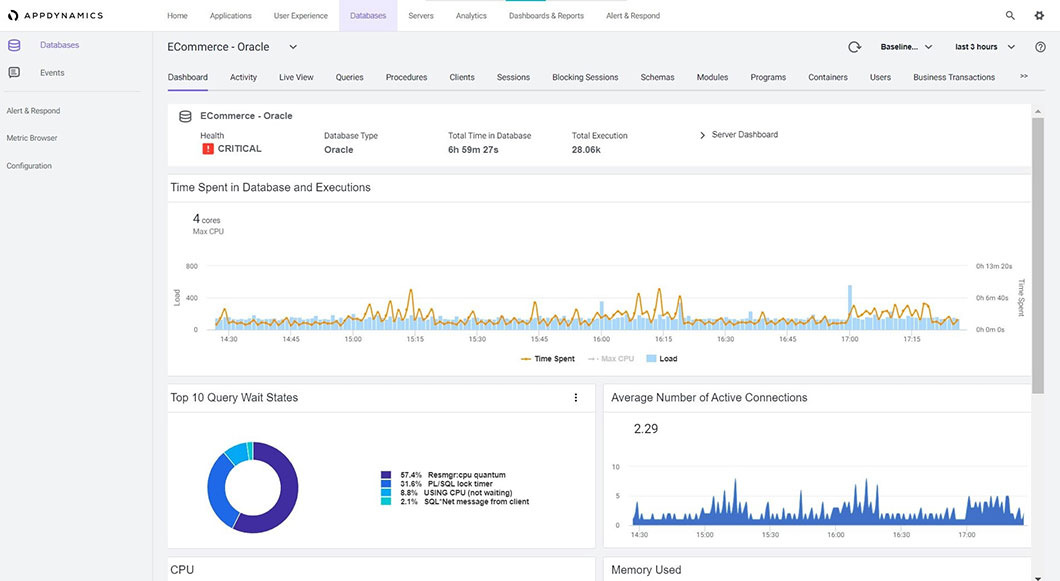
Task: Open the last 3 hours time range dropdown
Action: click(x=984, y=47)
